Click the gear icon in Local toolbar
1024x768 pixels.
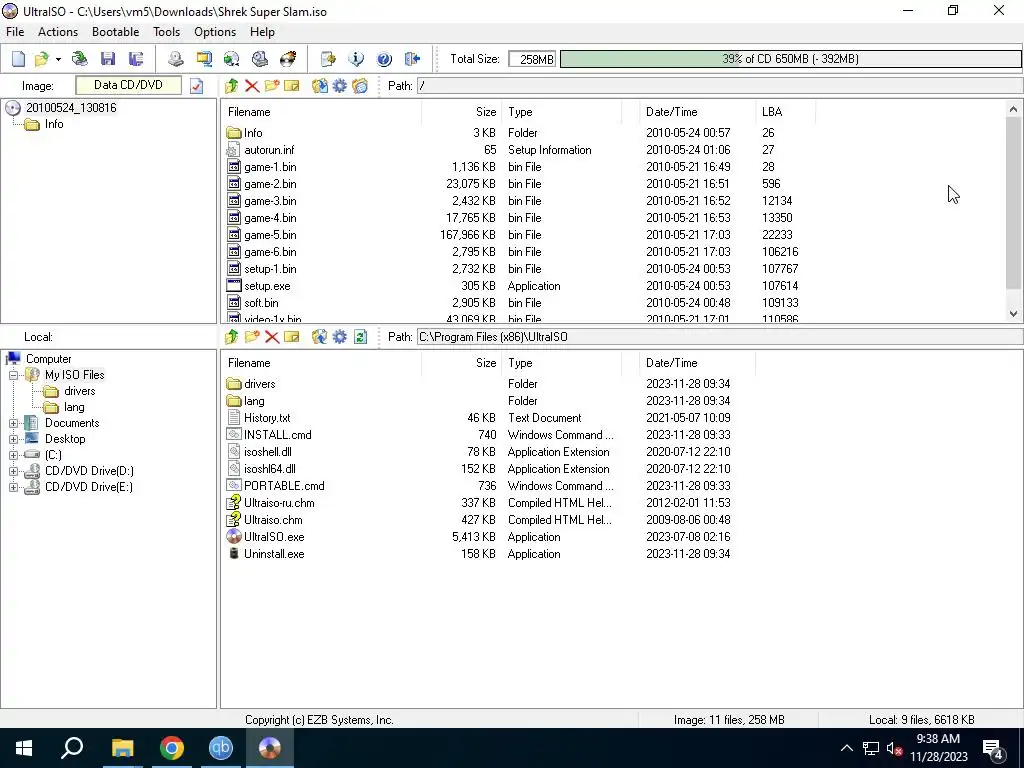tap(340, 337)
